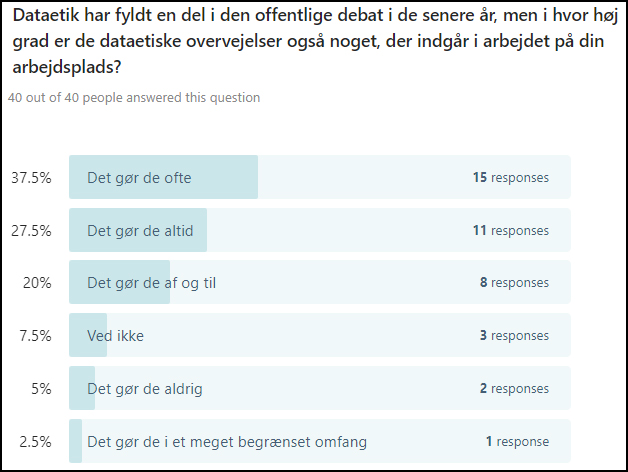Click the 27.5% percentage label
Screen dimensions: 628x472
(x=31, y=231)
